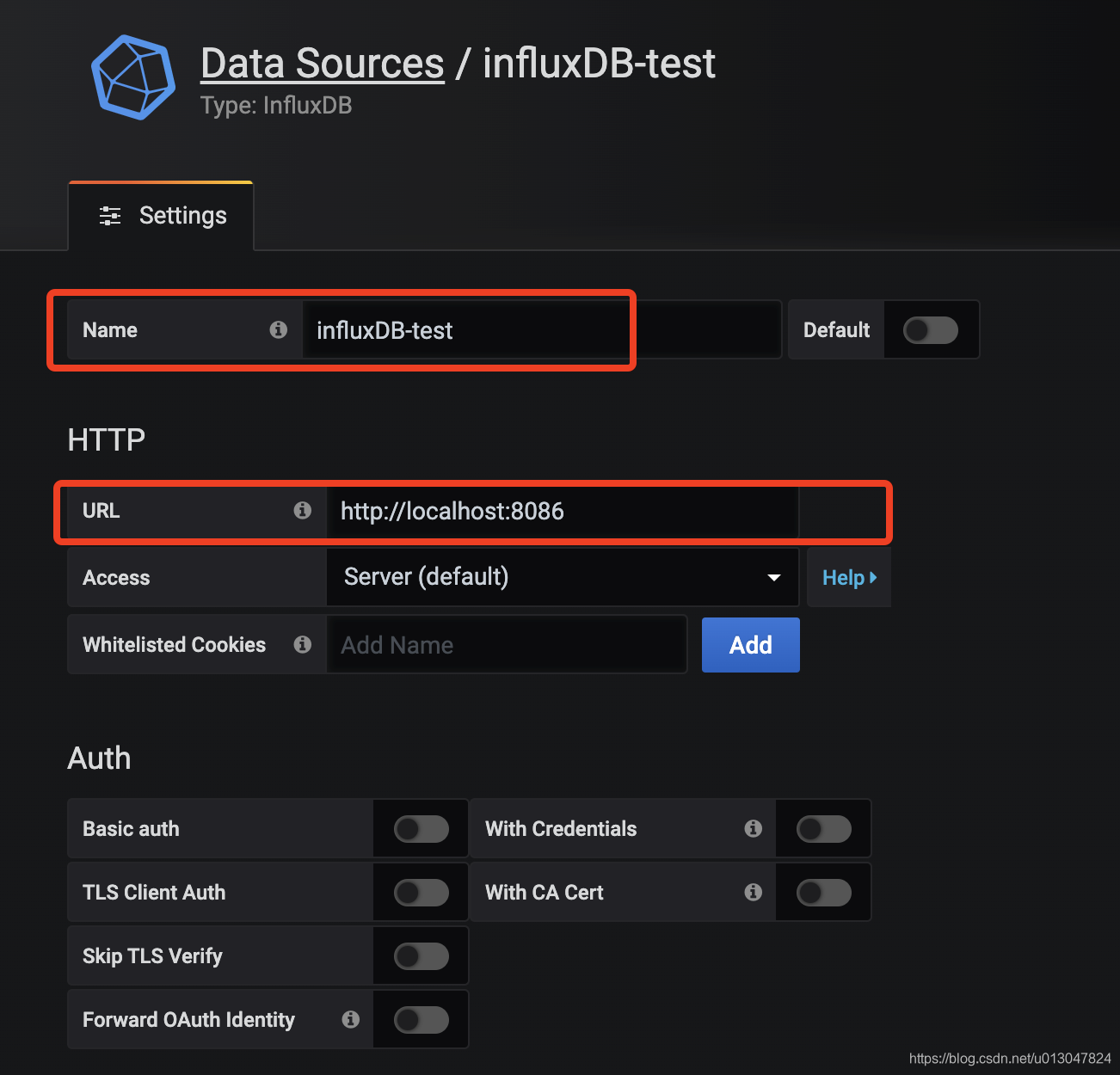Open the Settings tab
Image resolution: width=1120 pixels, height=1075 pixels.
tap(161, 216)
